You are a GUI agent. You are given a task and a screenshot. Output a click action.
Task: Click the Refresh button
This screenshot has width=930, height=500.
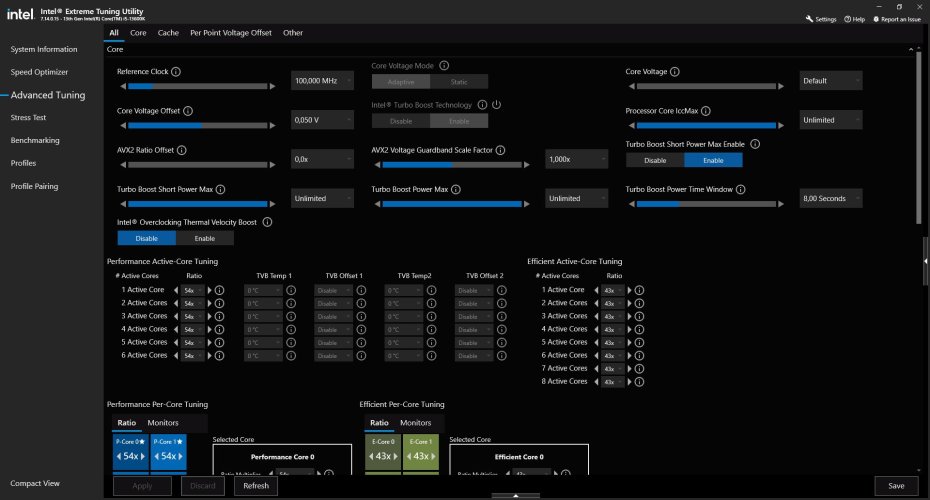(x=255, y=486)
